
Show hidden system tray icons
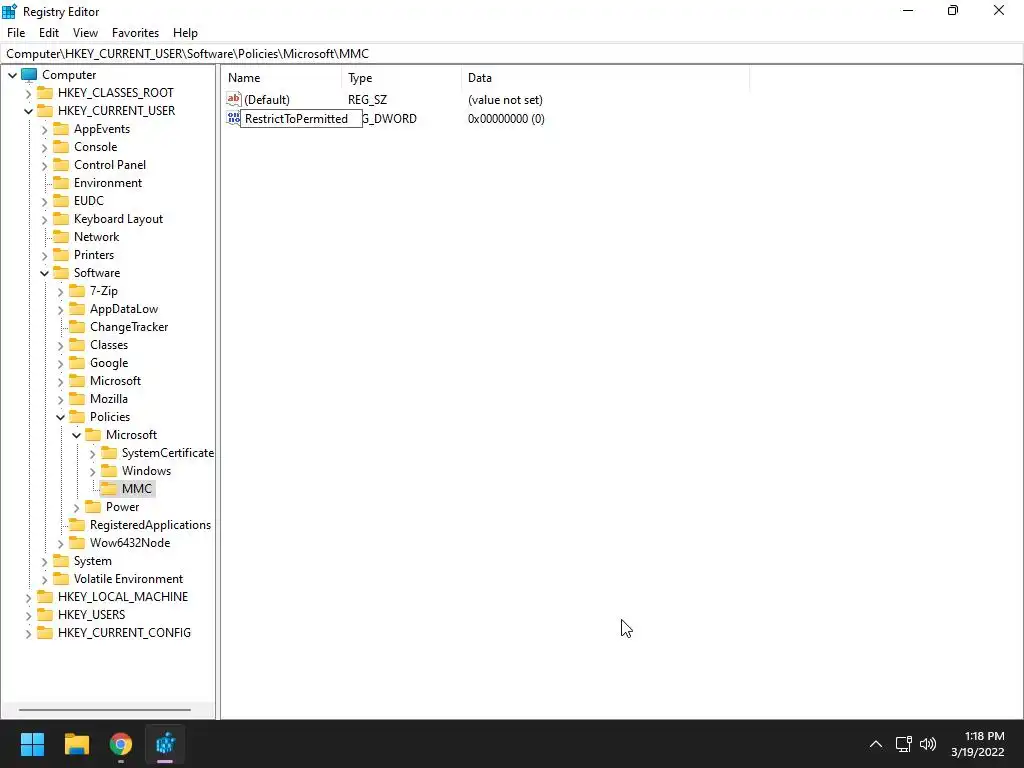876,744
